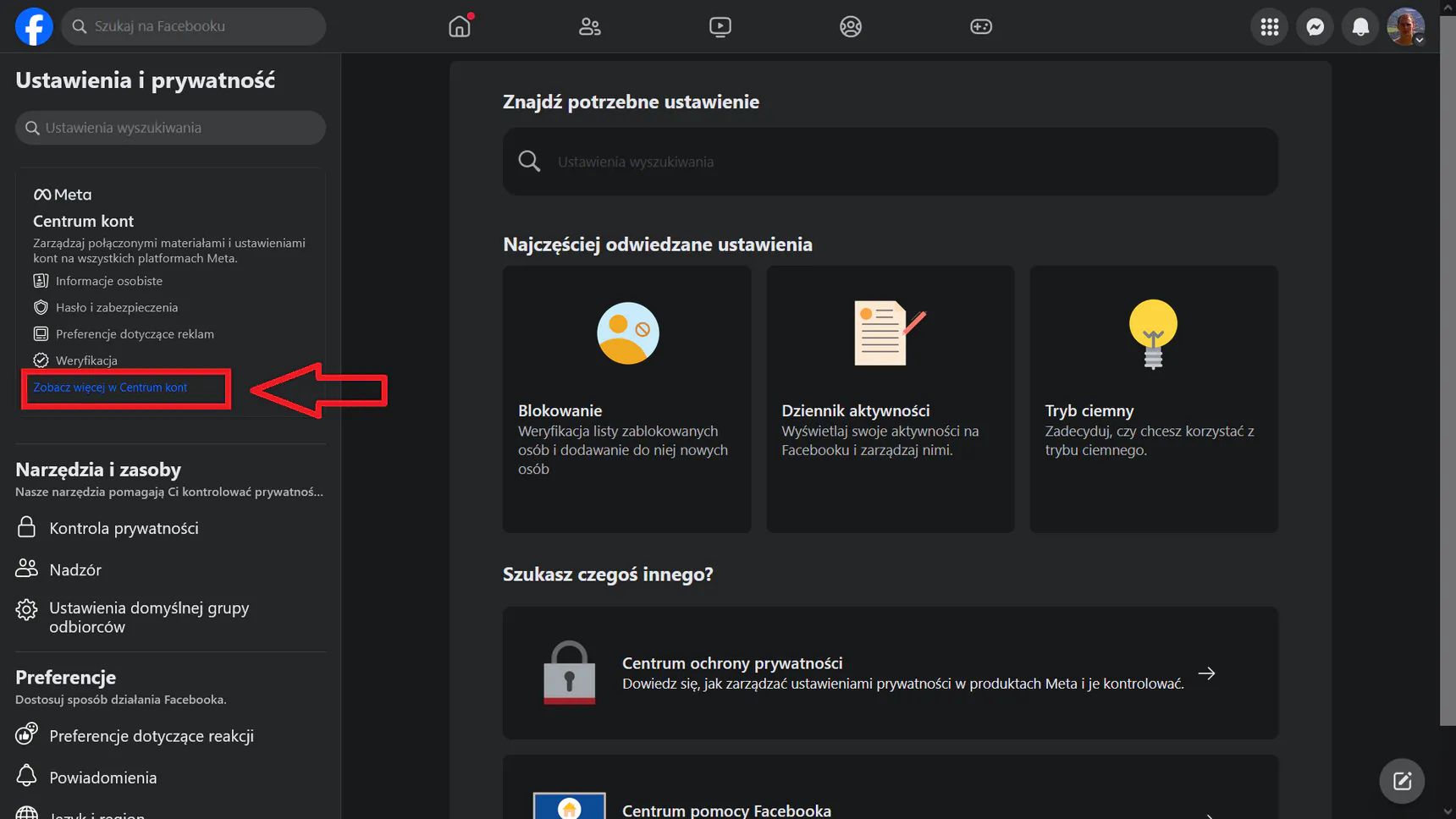Open the Watch video icon
This screenshot has width=1456, height=819.
point(720,26)
